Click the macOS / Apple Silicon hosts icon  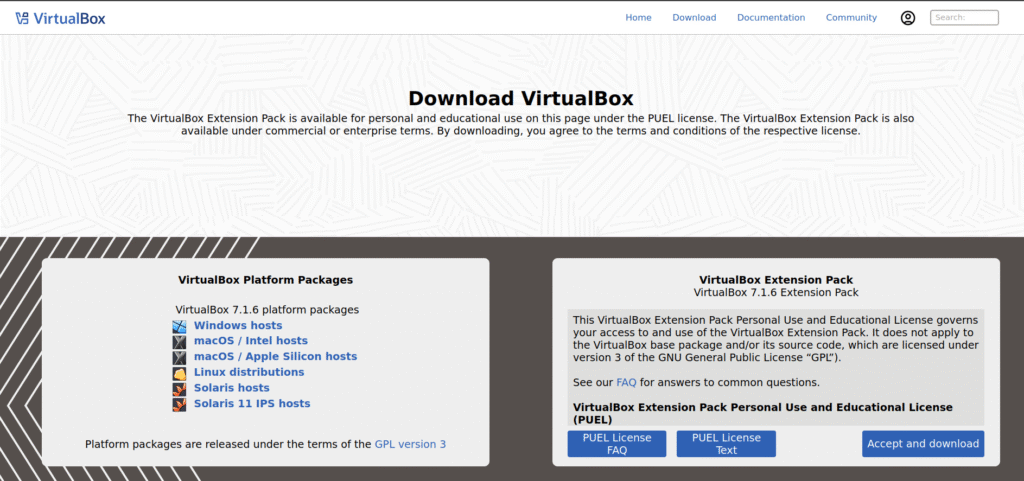tap(180, 357)
